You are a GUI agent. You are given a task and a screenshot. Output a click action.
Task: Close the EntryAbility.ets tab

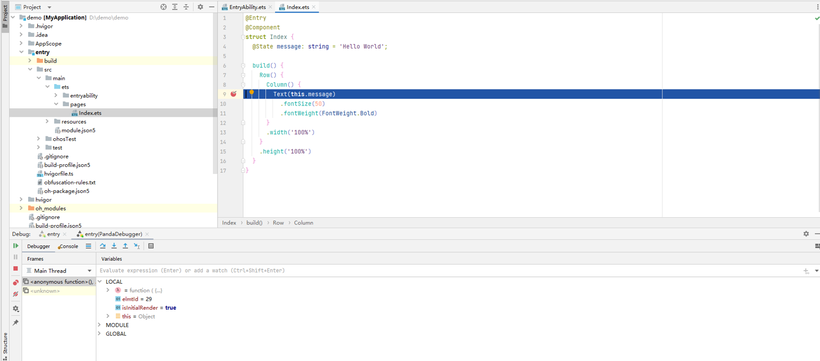tap(270, 7)
